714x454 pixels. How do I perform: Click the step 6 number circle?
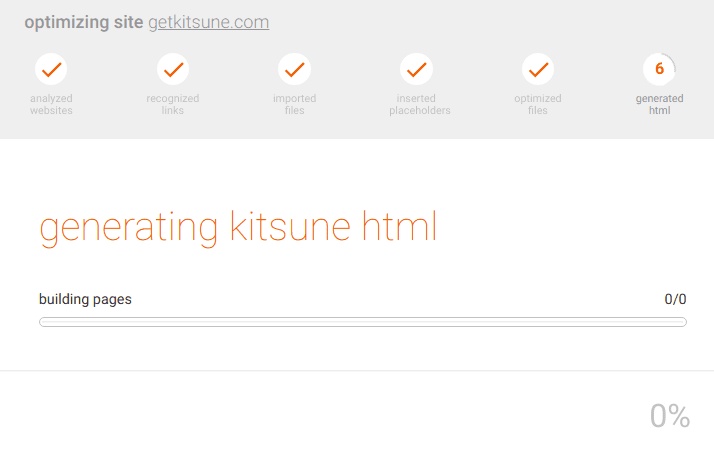click(659, 69)
